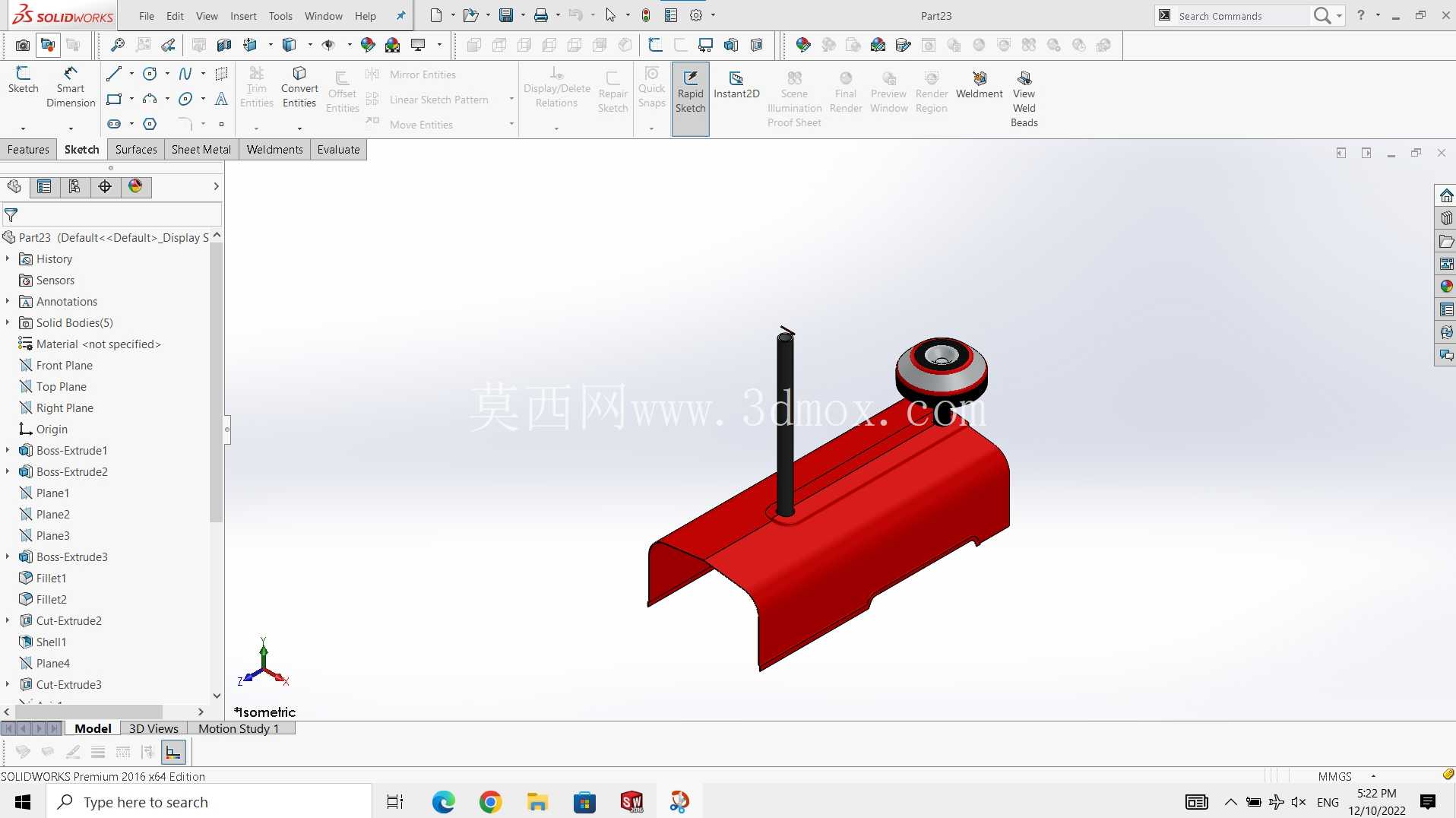Expand Solid Bodies(5) node
Screen dimensions: 1456x818
click(8, 323)
